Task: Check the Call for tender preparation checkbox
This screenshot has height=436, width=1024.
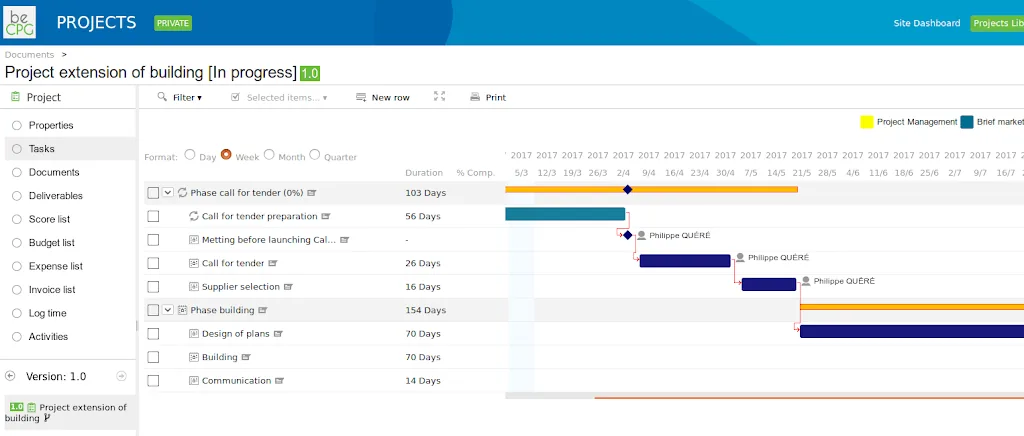Action: (153, 216)
